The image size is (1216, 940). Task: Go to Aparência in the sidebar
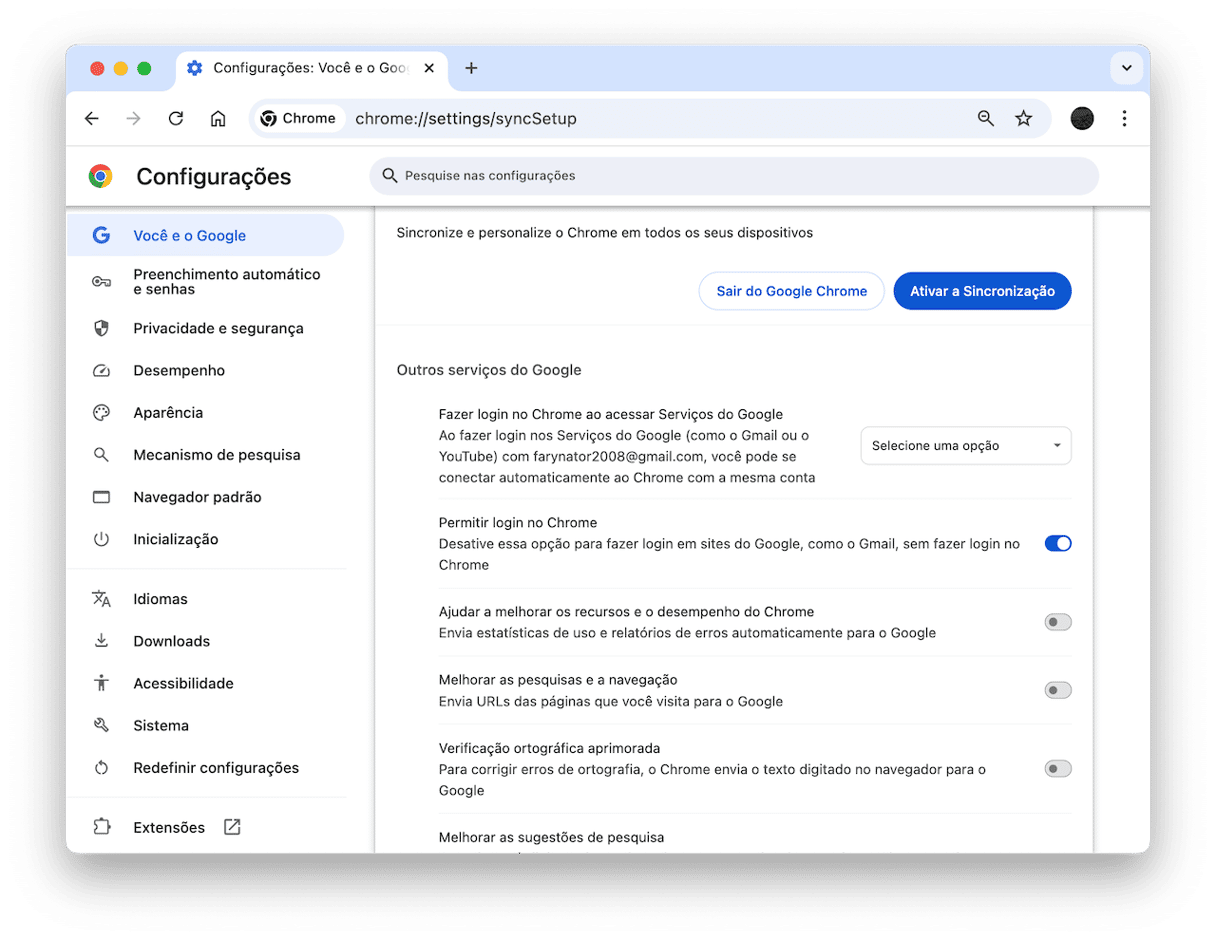(x=168, y=413)
